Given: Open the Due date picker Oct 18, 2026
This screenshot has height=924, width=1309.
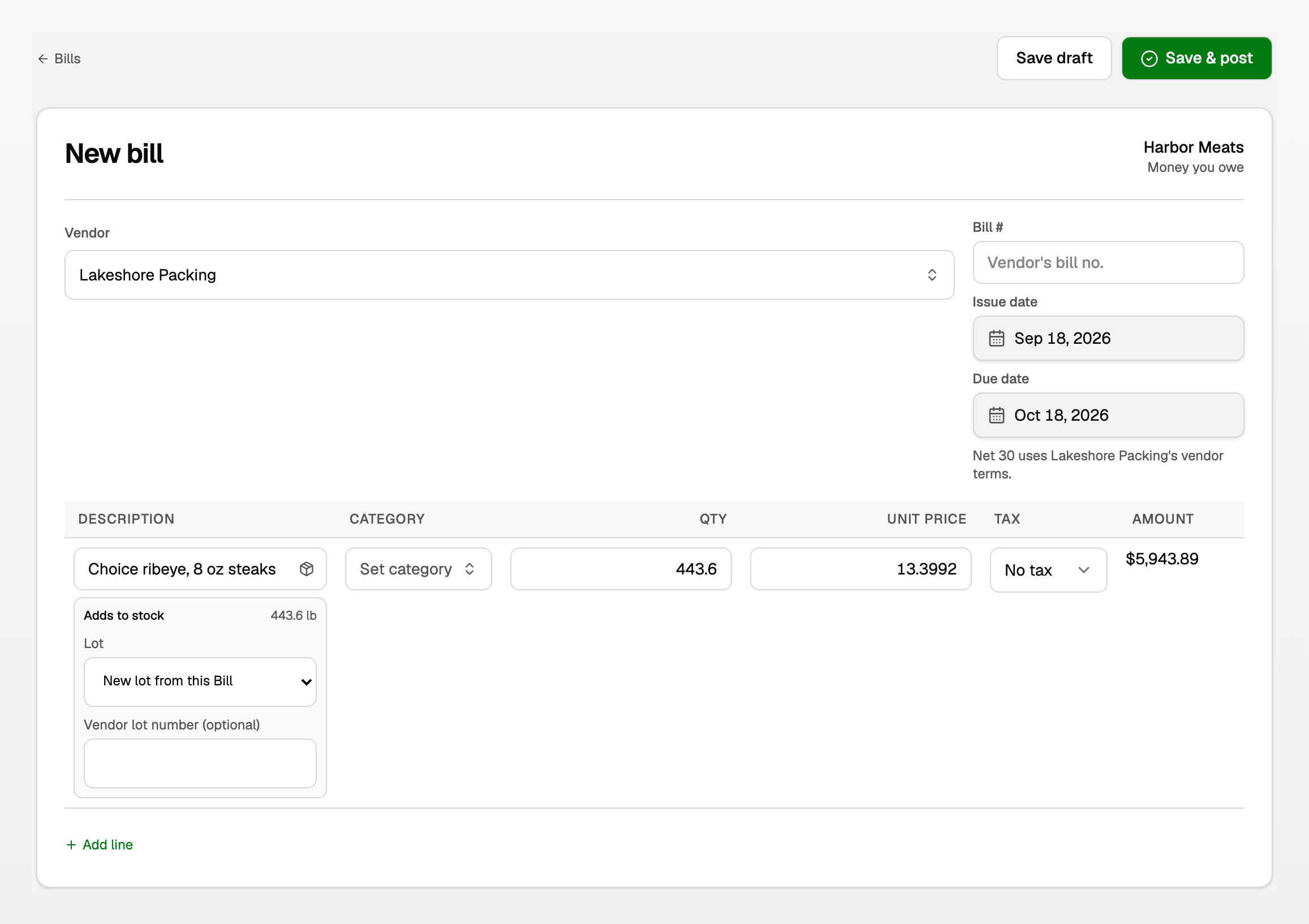Looking at the screenshot, I should [x=1108, y=415].
